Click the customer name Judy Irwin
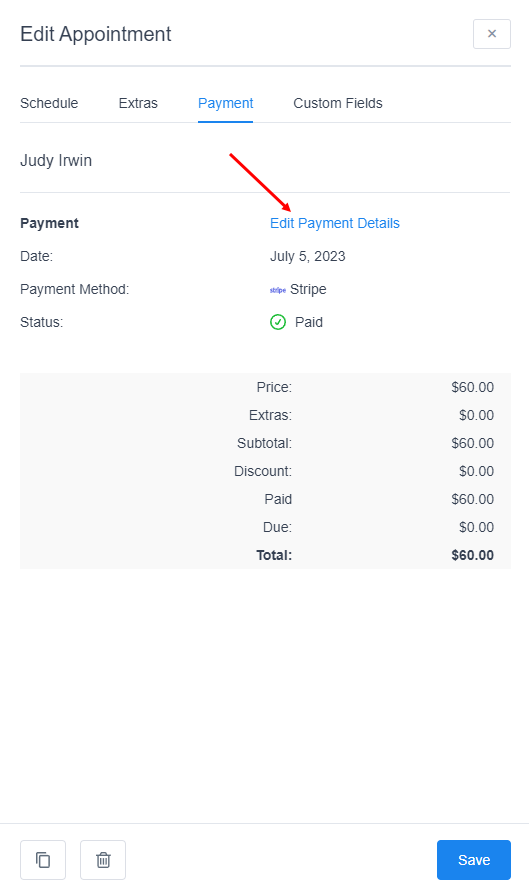This screenshot has width=529, height=893. (x=56, y=161)
